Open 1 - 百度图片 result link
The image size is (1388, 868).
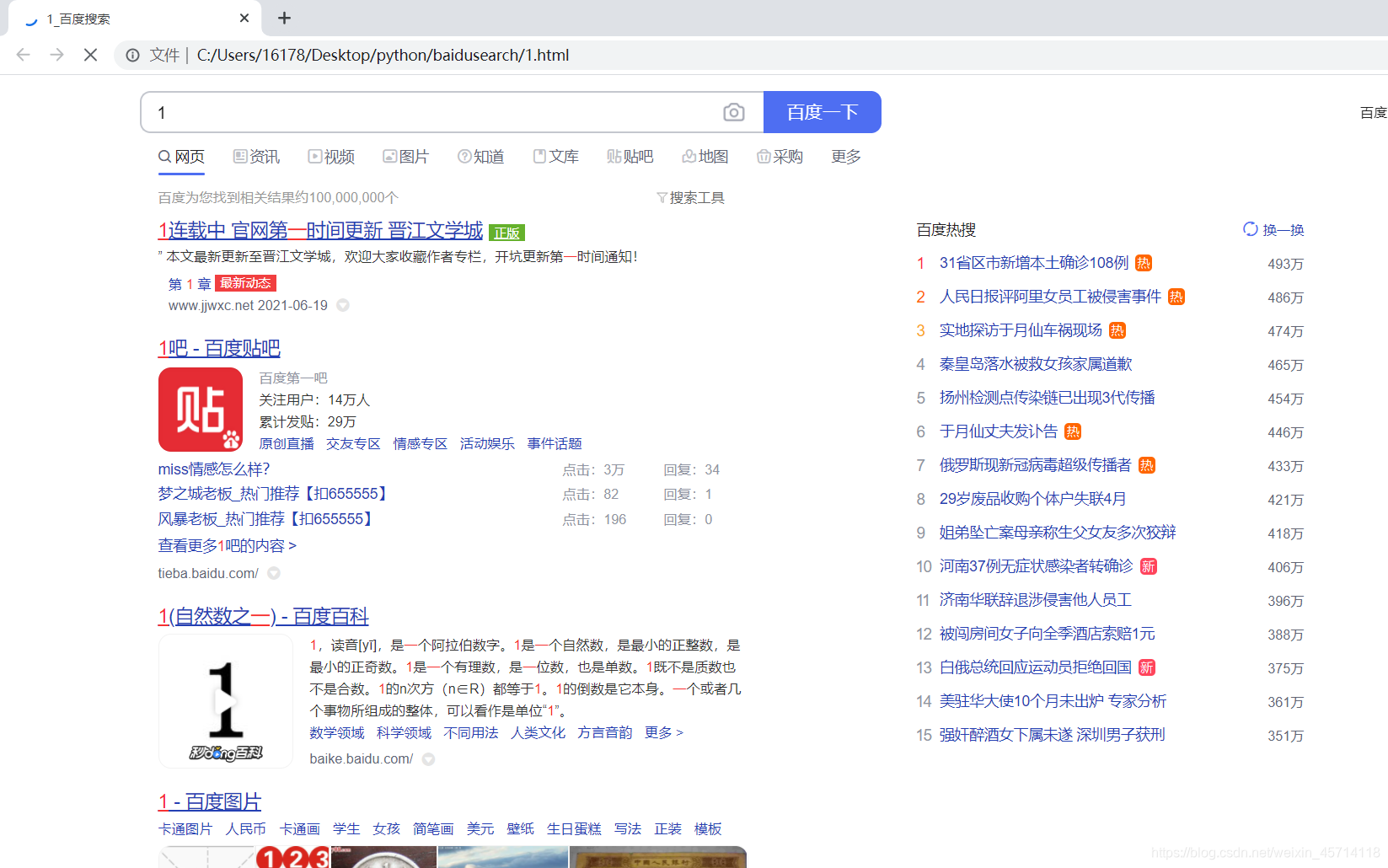pos(210,801)
